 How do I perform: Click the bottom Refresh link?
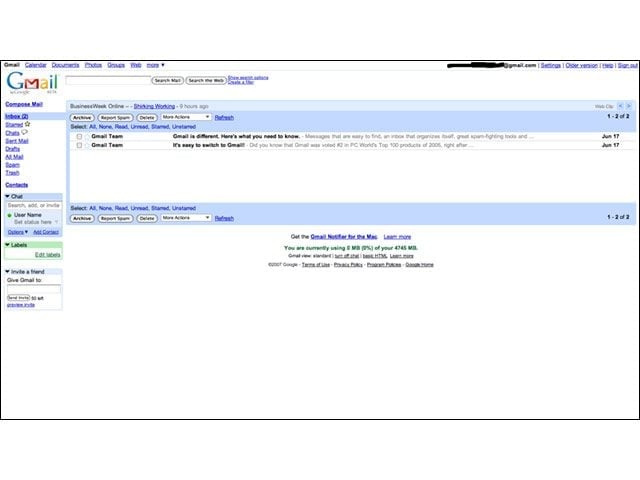coord(224,218)
